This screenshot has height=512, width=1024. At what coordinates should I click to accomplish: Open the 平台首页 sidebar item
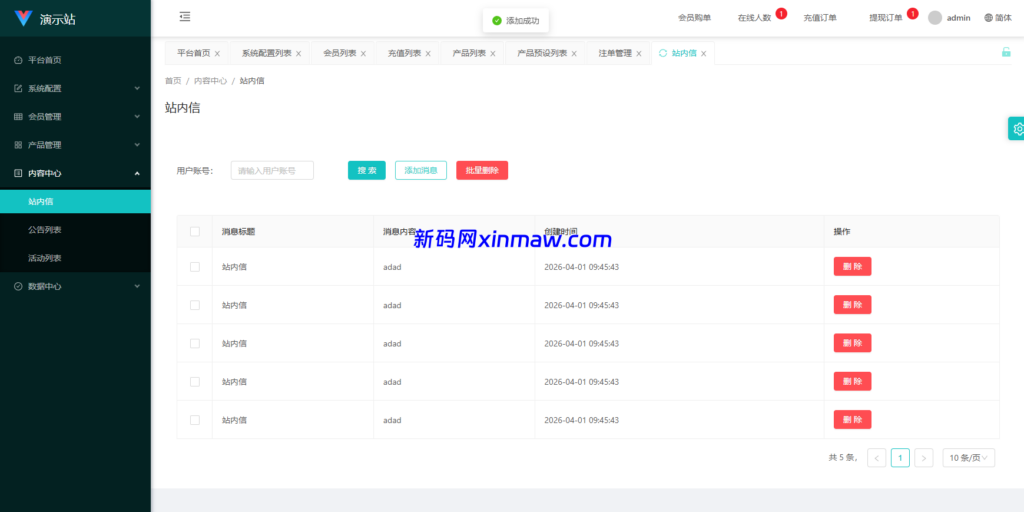(75, 60)
